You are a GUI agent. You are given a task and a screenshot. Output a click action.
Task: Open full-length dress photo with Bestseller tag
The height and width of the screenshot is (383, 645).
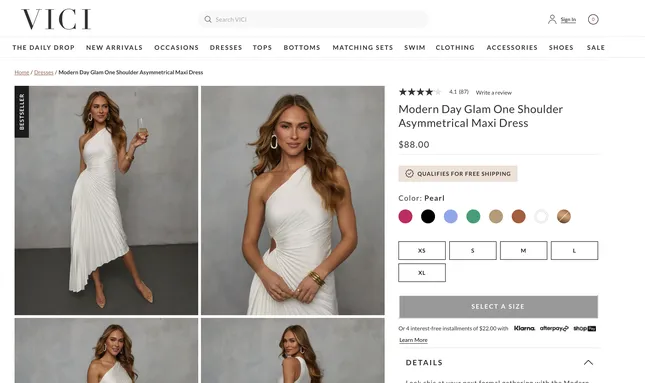pyautogui.click(x=106, y=200)
